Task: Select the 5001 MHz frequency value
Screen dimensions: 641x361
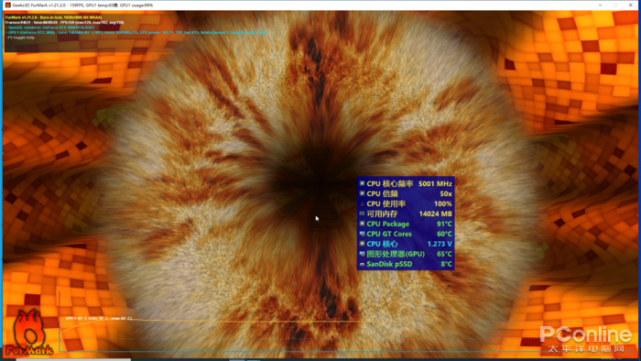Action: (x=435, y=184)
